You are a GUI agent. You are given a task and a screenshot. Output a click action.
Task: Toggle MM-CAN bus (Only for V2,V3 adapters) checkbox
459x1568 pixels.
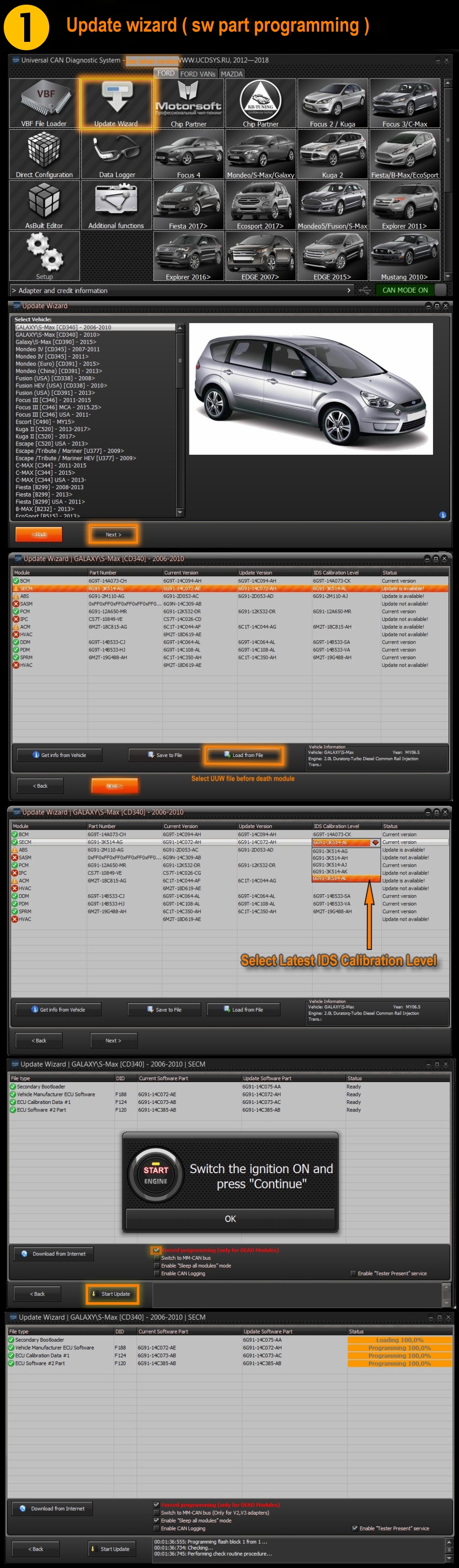(156, 1513)
